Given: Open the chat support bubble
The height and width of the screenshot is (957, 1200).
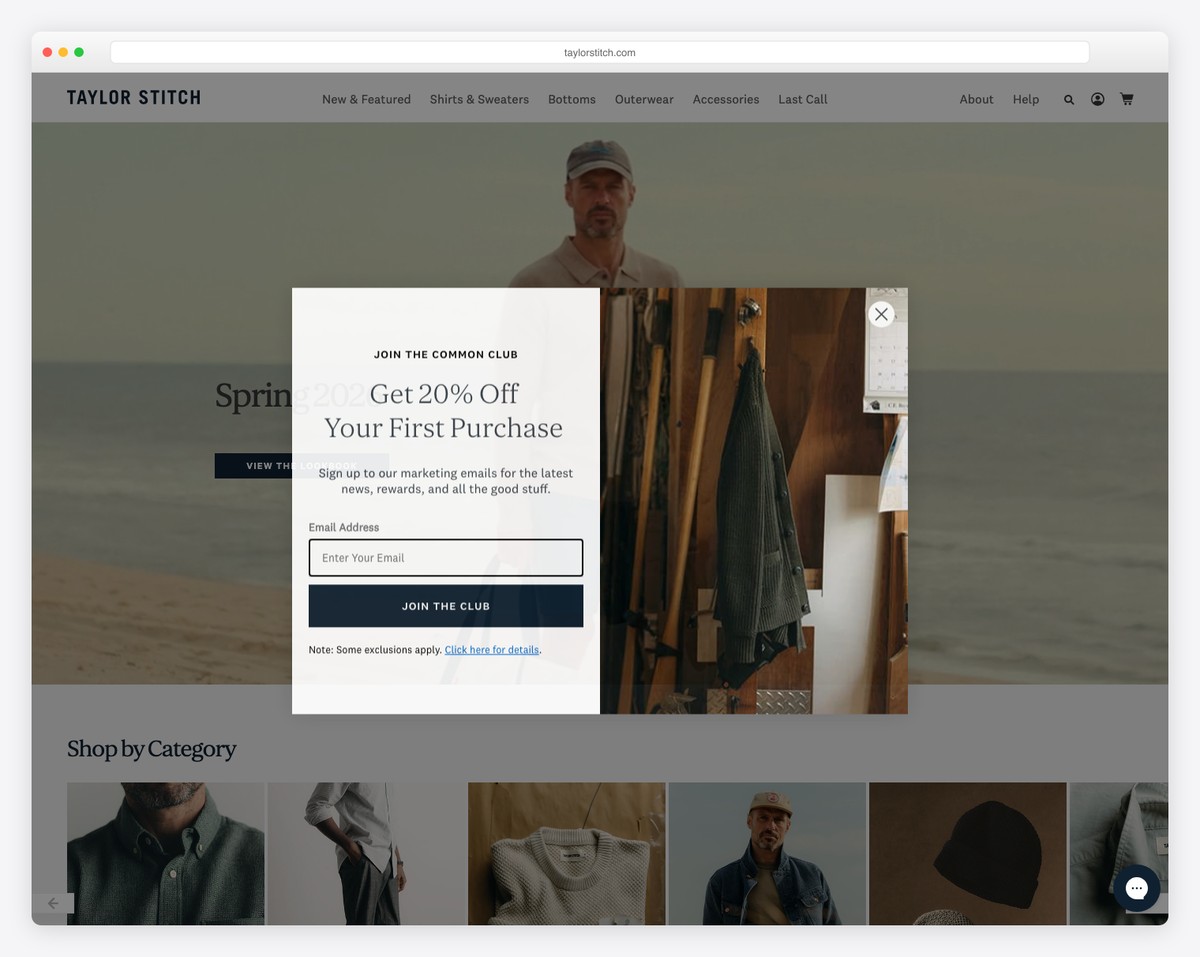Looking at the screenshot, I should 1136,888.
